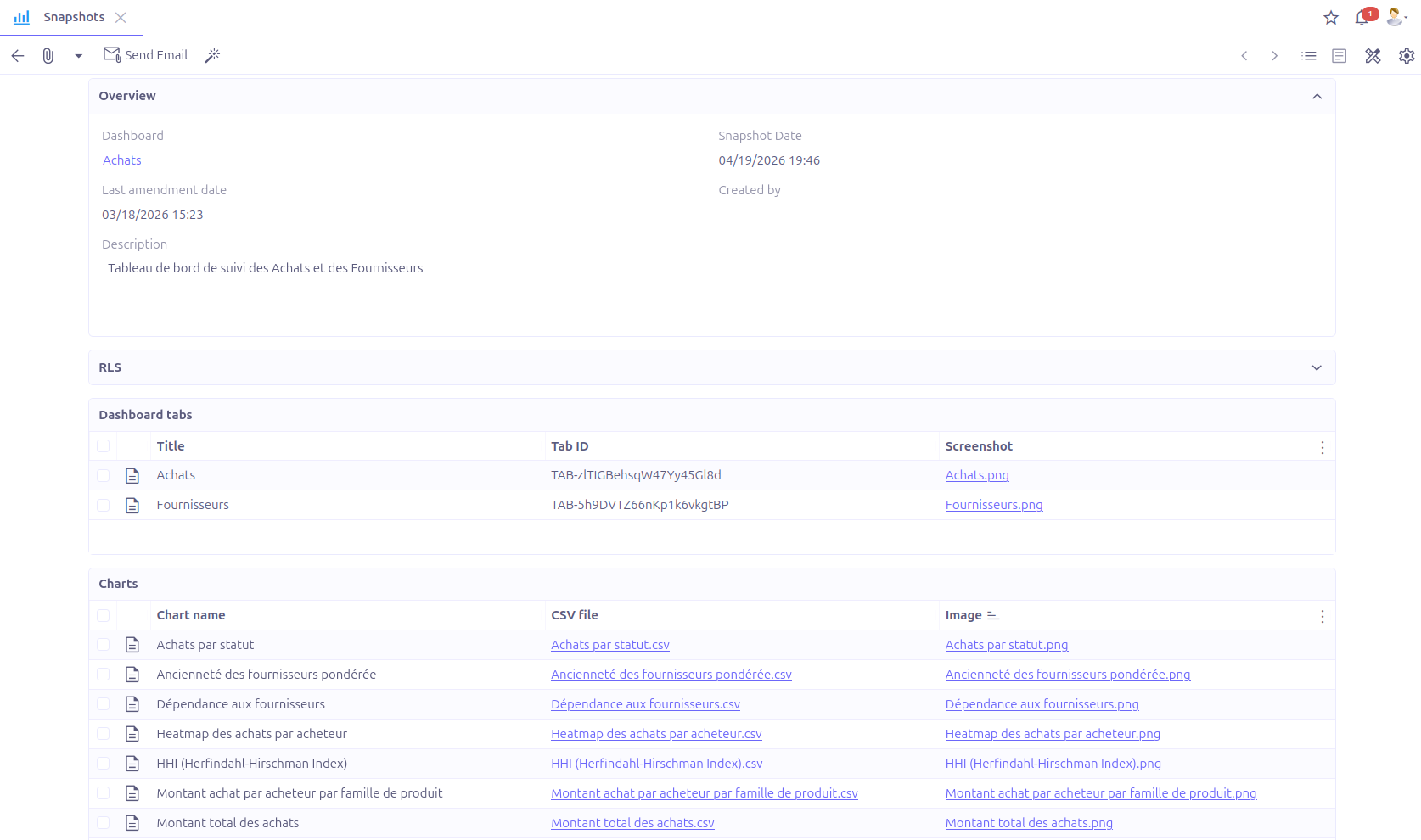Open the dropdown caret next to the paperclip
Screen dimensions: 1421x840
coord(78,56)
